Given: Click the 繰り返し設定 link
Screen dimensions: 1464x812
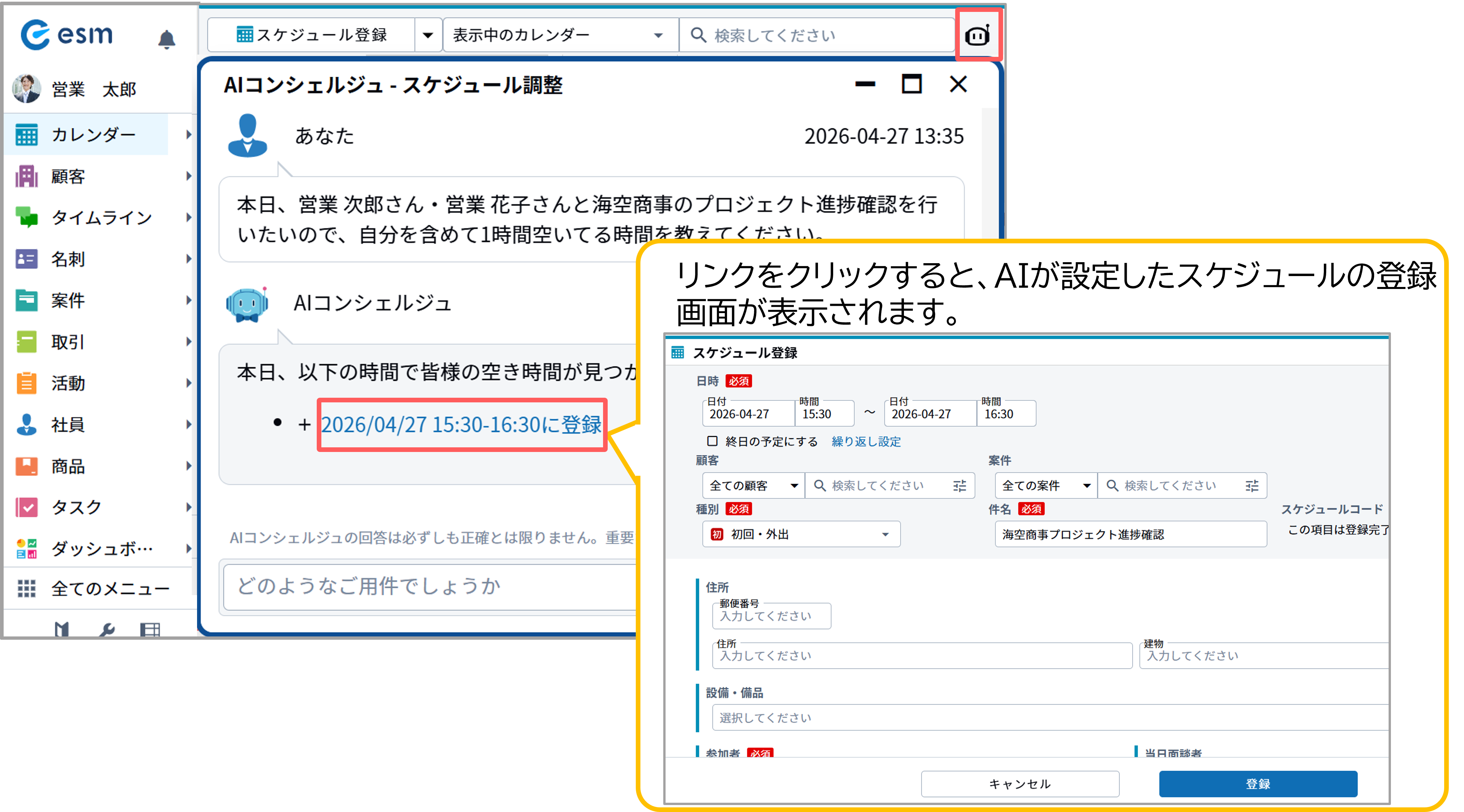Looking at the screenshot, I should pyautogui.click(x=866, y=441).
